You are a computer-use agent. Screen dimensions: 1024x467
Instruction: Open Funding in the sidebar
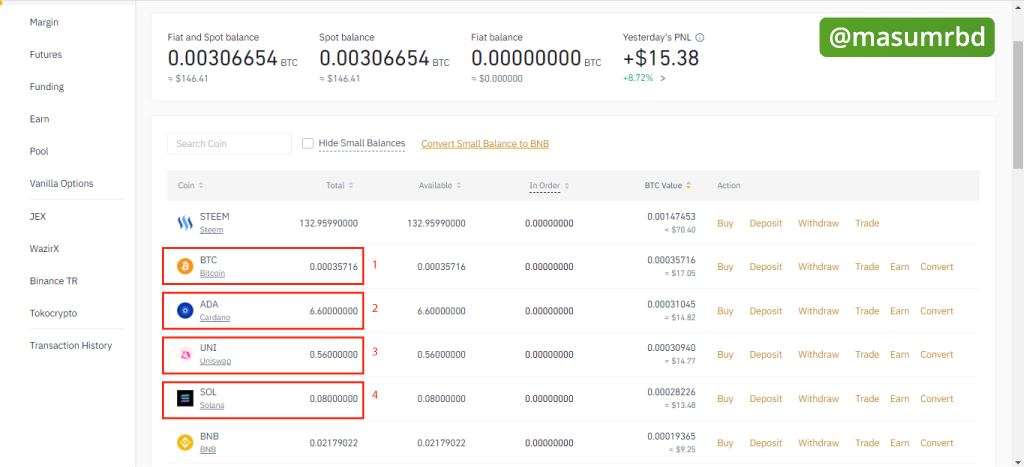pos(47,87)
